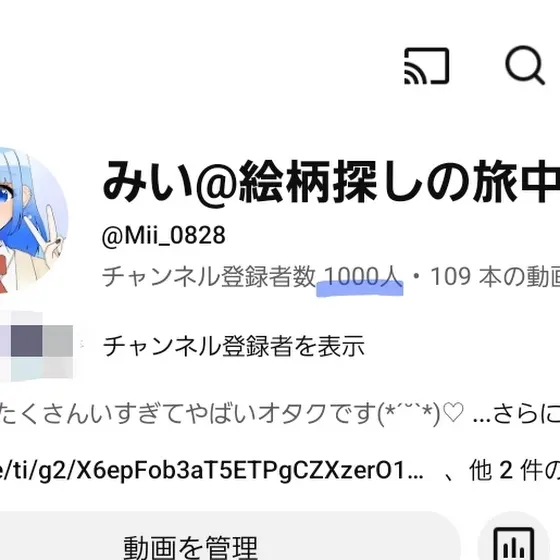The height and width of the screenshot is (560, 560).
Task: Open the channel link ending X6epFob3aT5ETPgCZXzerO1
Action: click(x=212, y=470)
